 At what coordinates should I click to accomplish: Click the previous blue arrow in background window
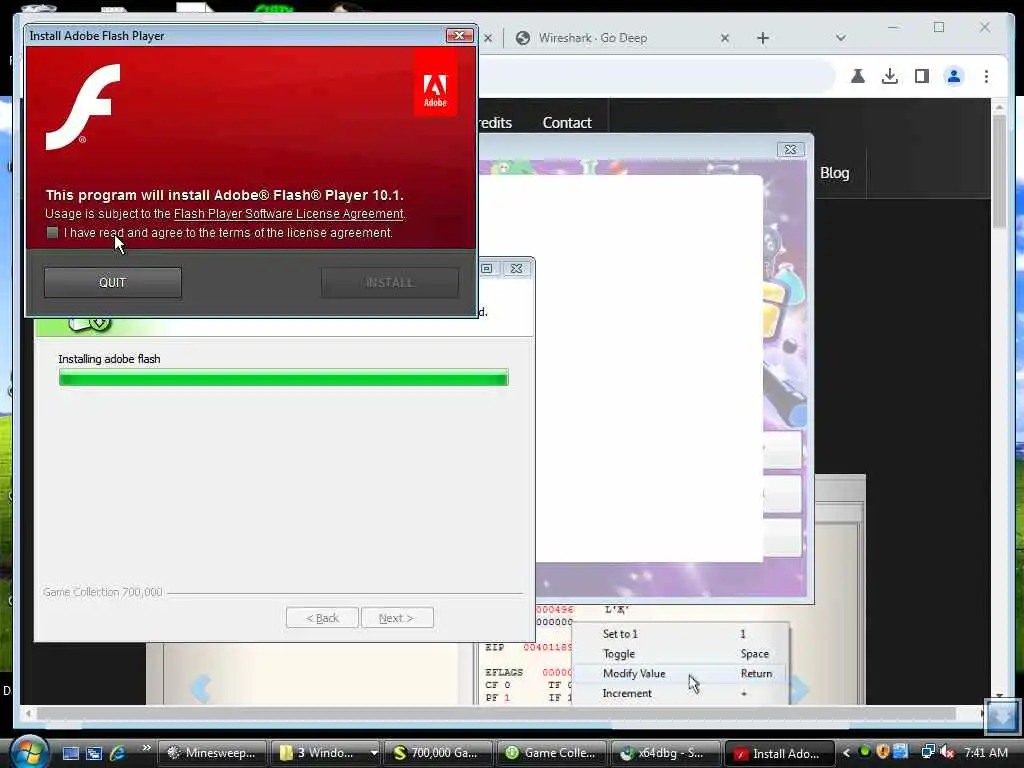click(x=200, y=688)
